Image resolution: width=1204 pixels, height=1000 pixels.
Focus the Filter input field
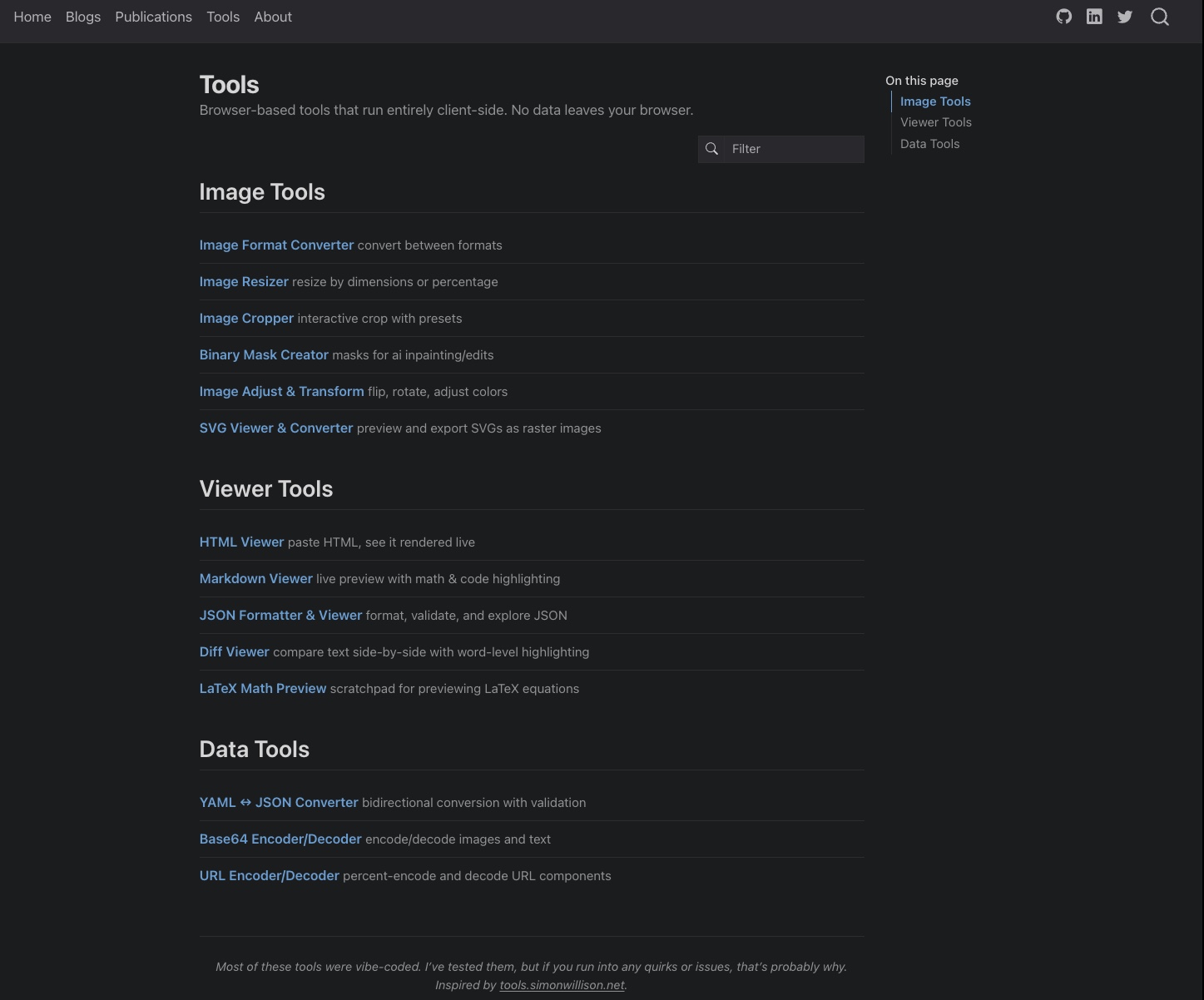click(x=793, y=149)
